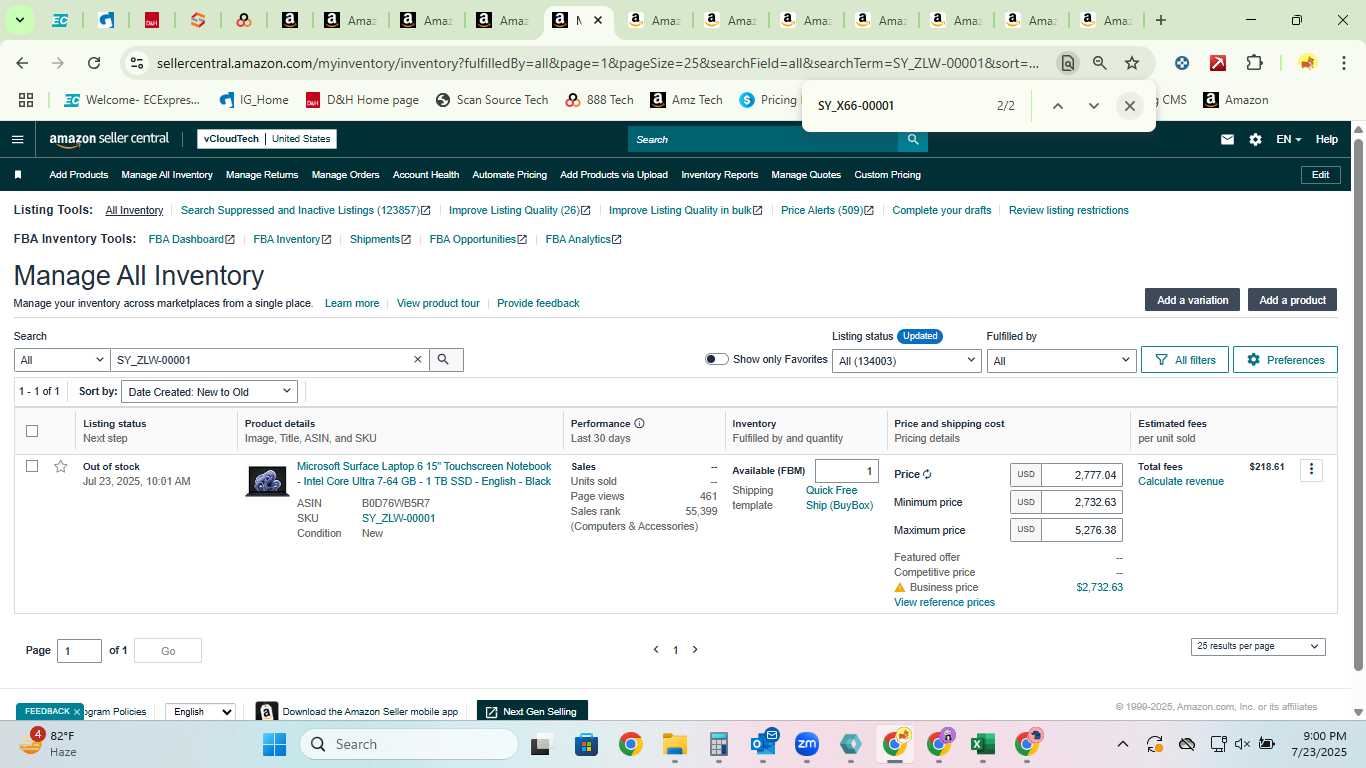Go to previous results page arrow
This screenshot has height=768, width=1366.
(x=656, y=650)
